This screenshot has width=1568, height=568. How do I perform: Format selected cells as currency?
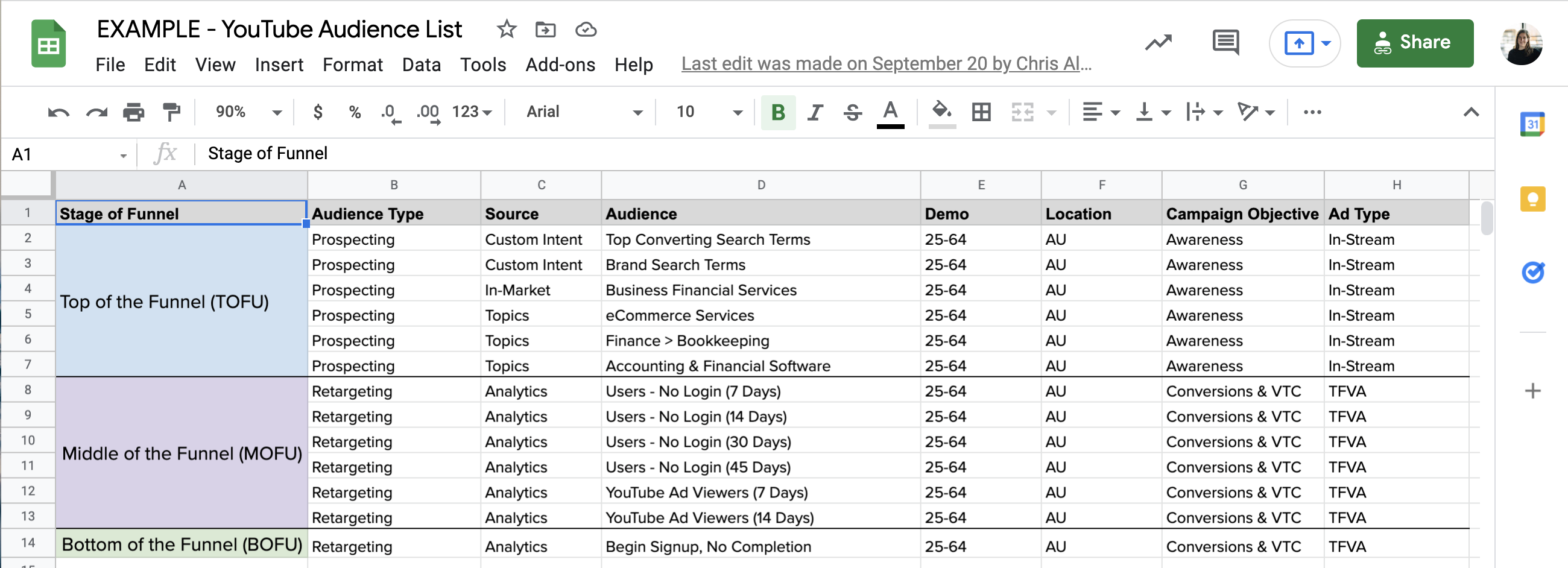(318, 112)
